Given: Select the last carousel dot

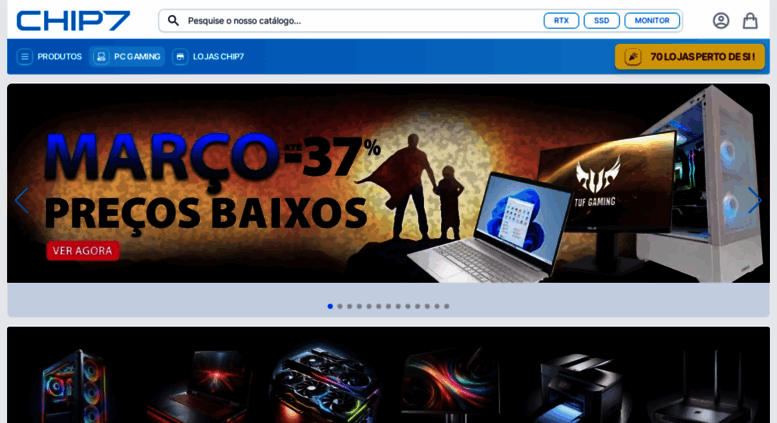Looking at the screenshot, I should coord(446,306).
